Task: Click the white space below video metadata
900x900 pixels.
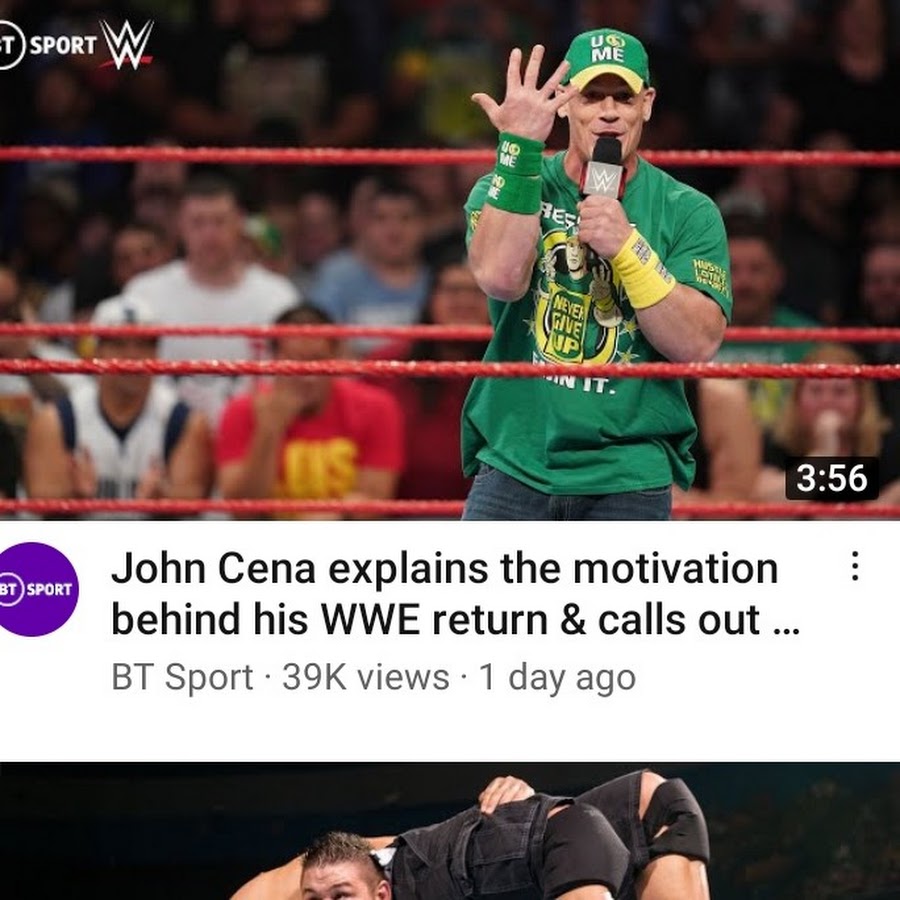Action: (x=450, y=729)
